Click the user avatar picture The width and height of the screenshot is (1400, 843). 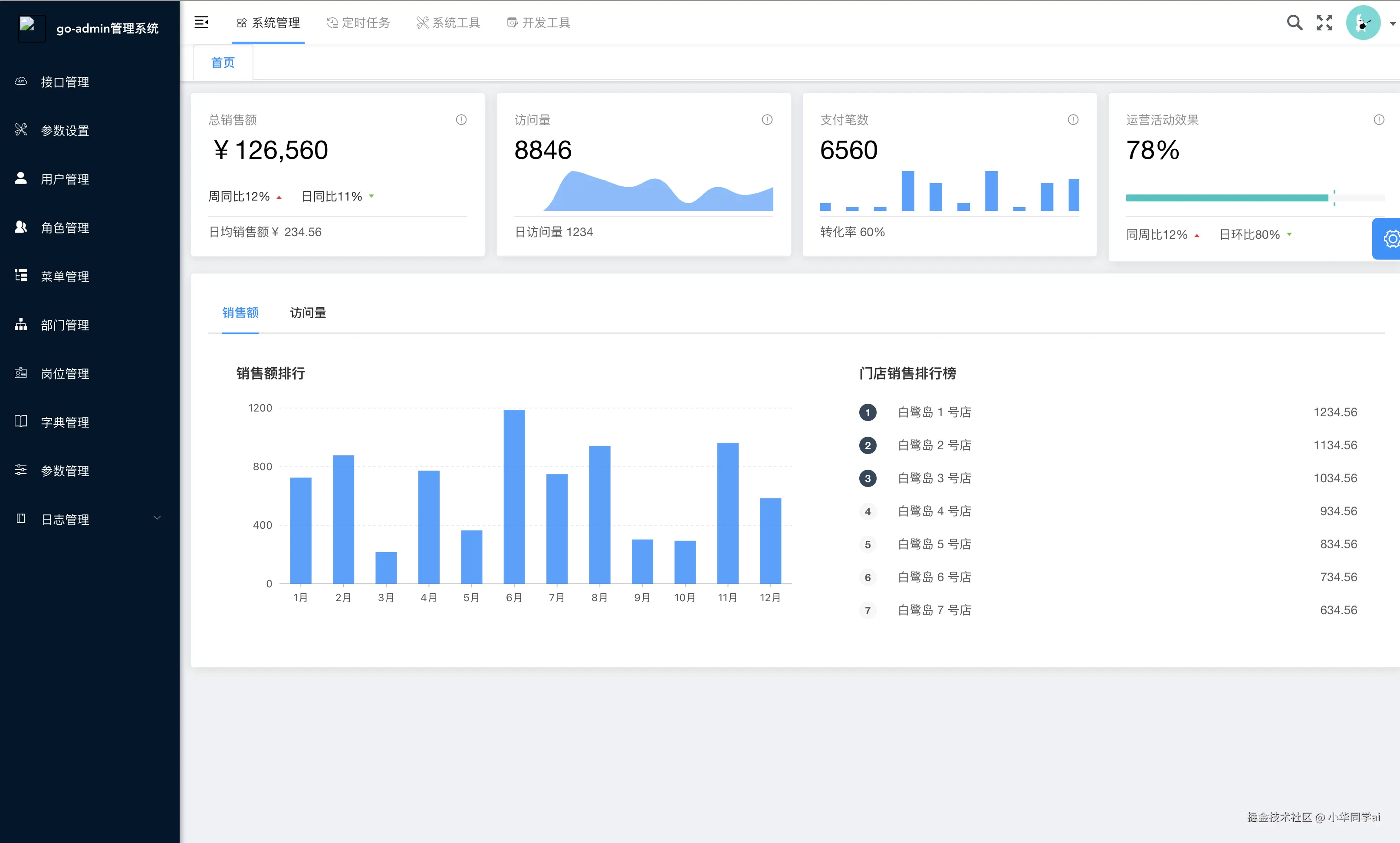pos(1363,23)
